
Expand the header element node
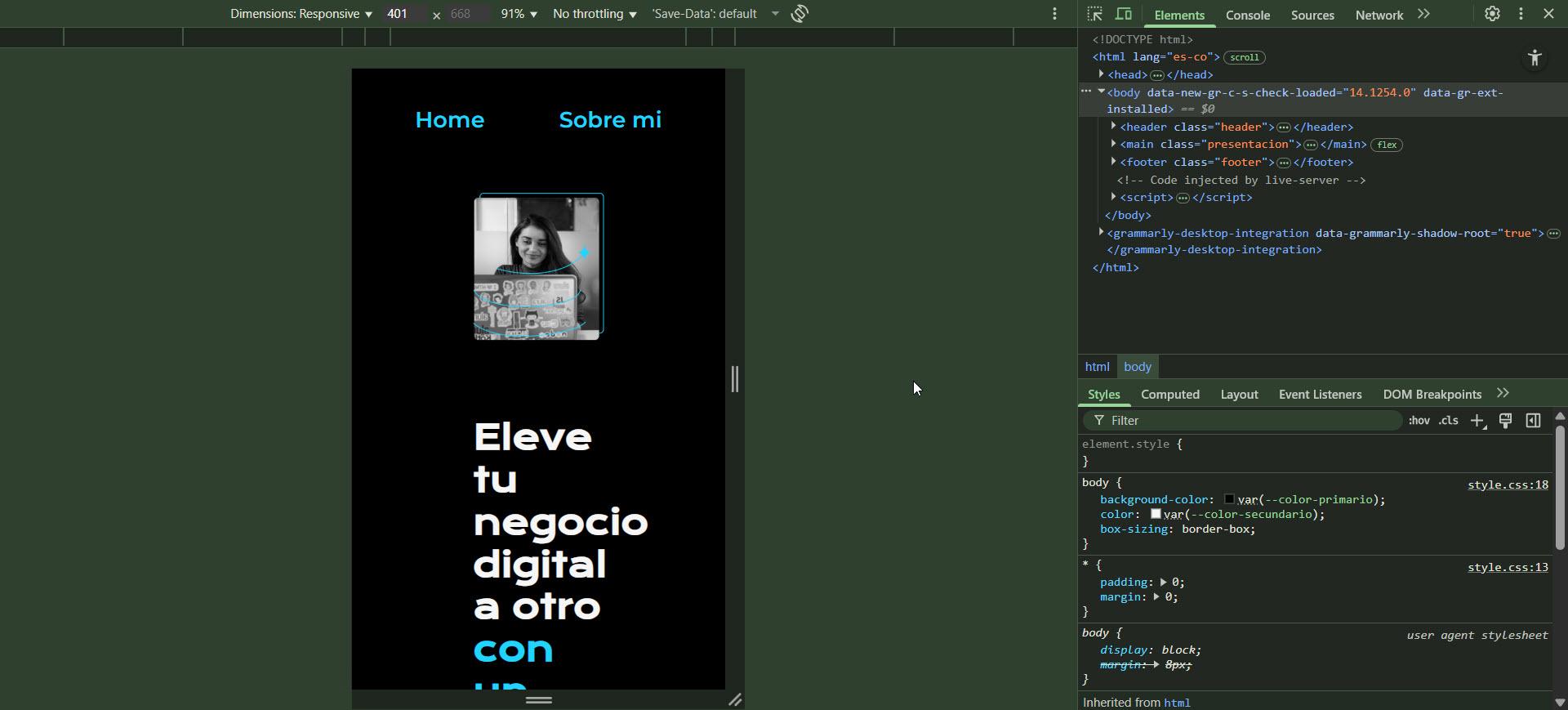click(x=1113, y=126)
